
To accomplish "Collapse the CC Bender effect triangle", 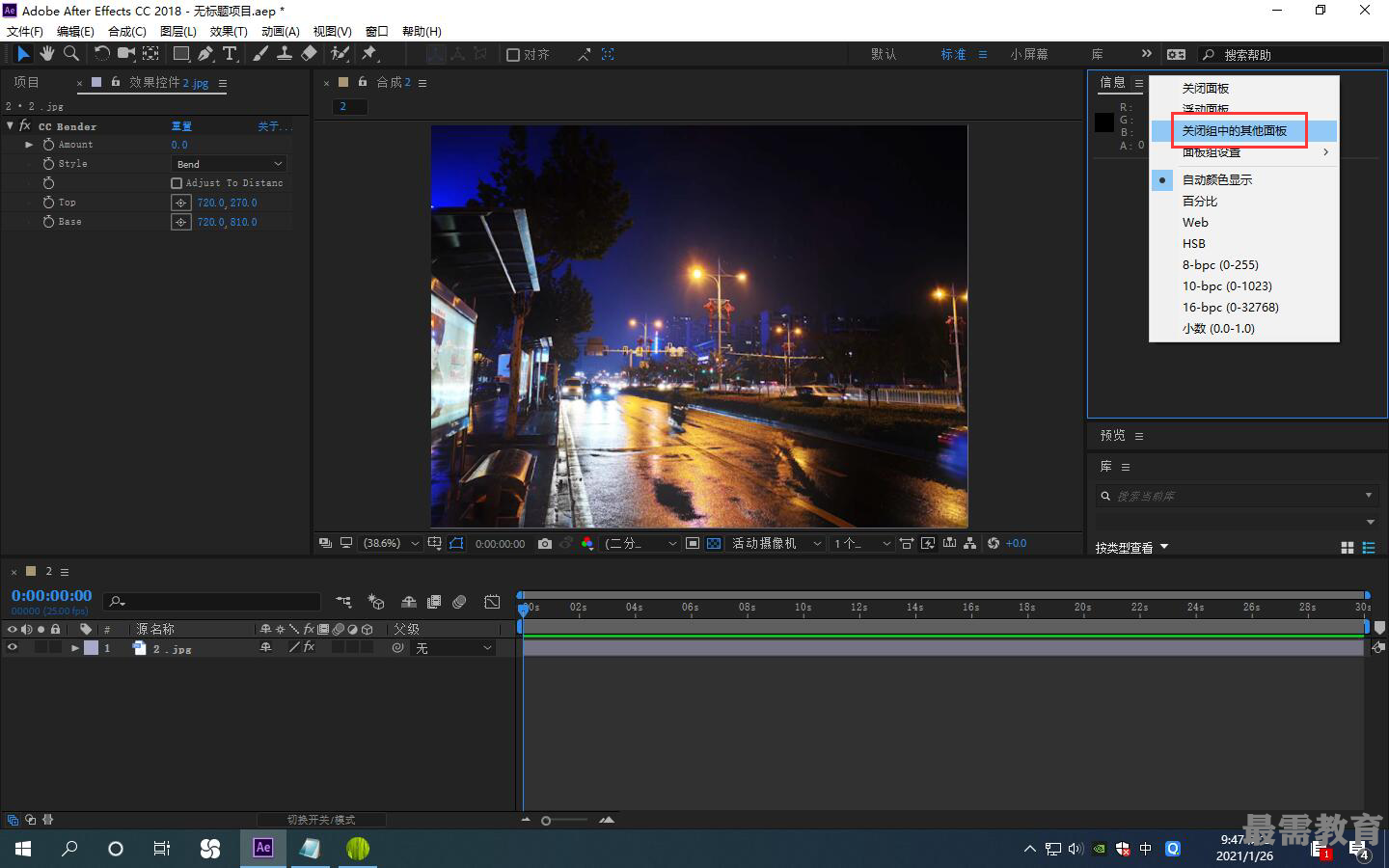I will coord(10,126).
